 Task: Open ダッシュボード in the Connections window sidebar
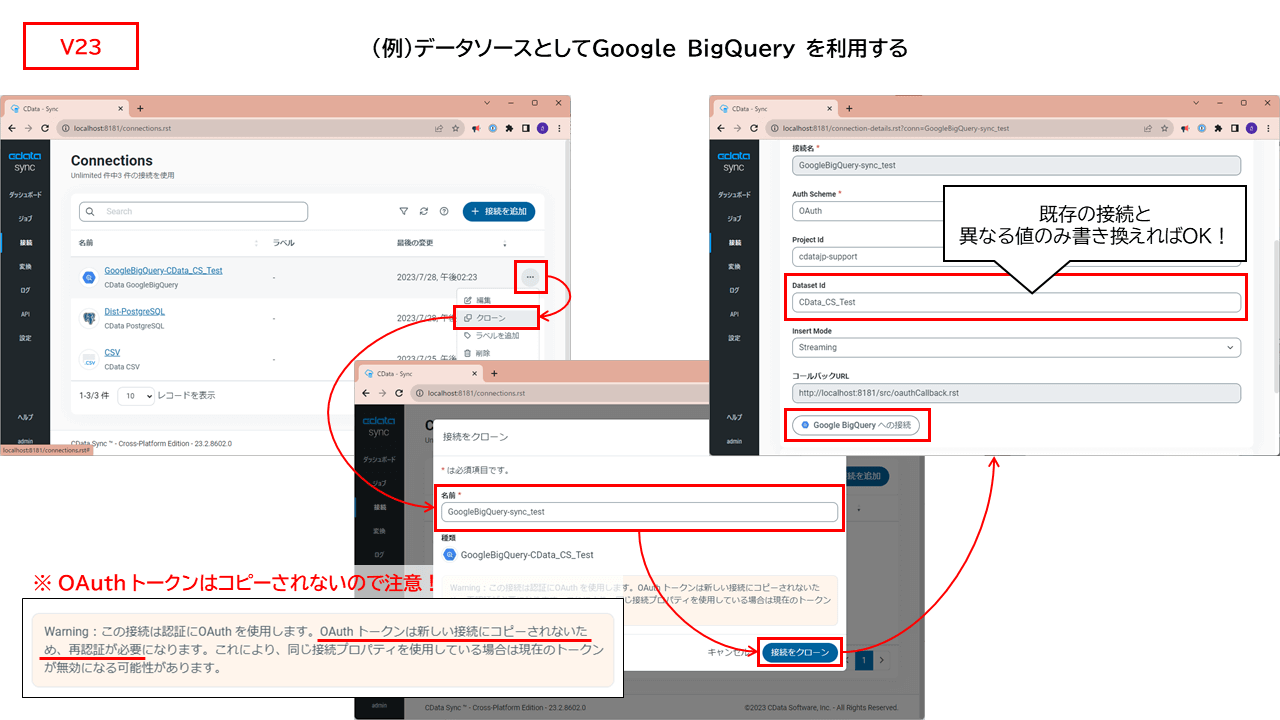pos(24,194)
